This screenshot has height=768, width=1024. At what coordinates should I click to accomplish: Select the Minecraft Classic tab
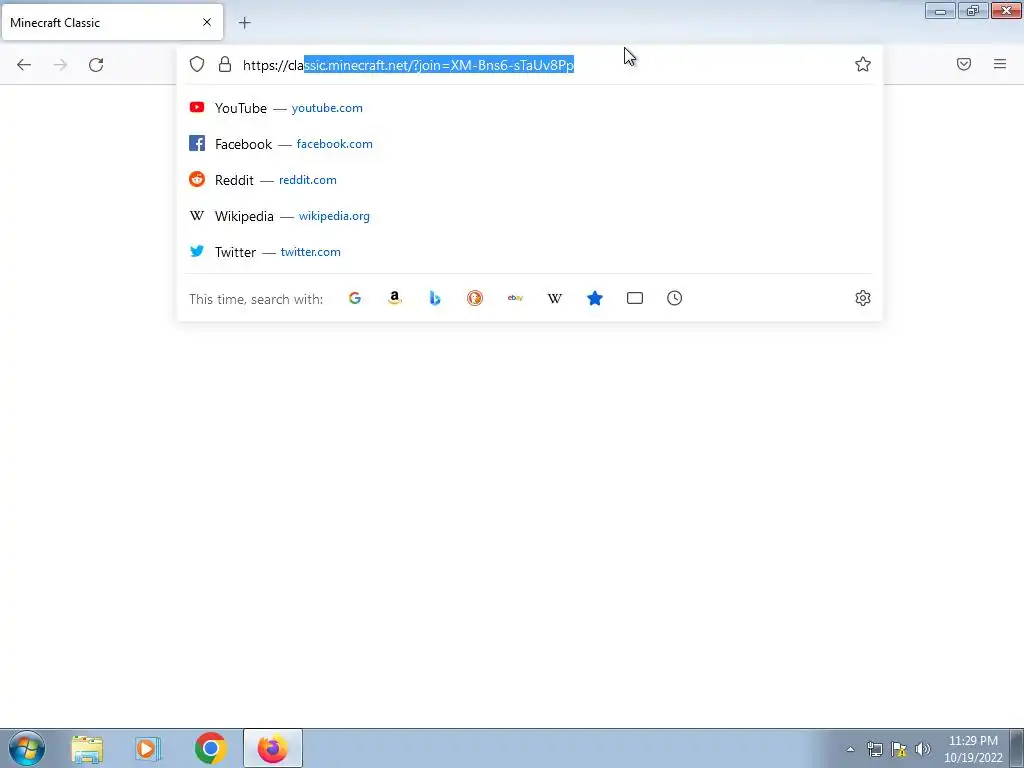[x=112, y=22]
